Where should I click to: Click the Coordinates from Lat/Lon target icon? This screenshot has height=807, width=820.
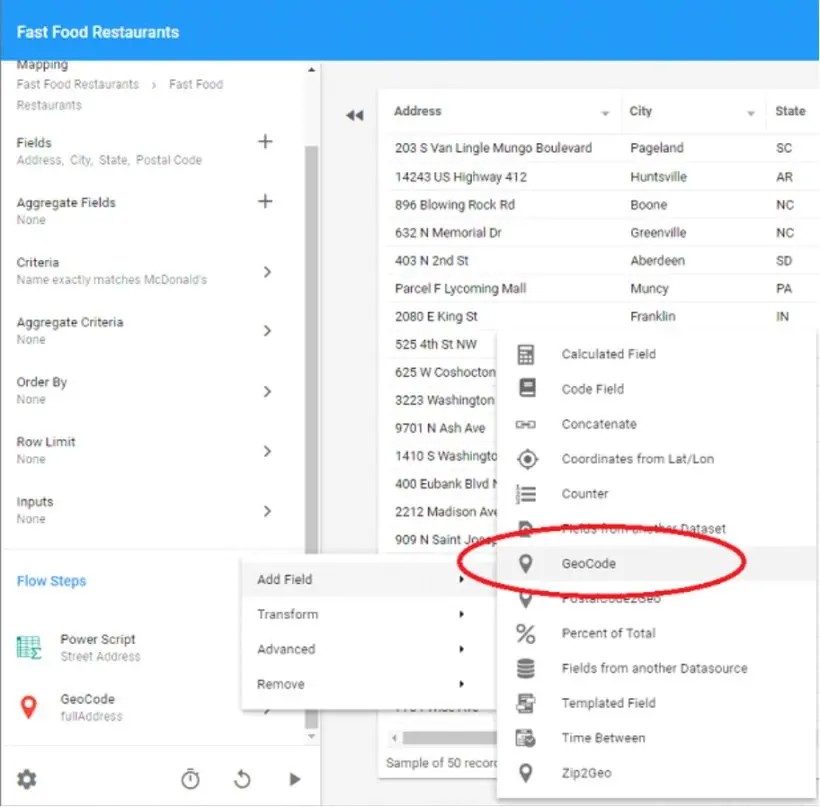527,459
